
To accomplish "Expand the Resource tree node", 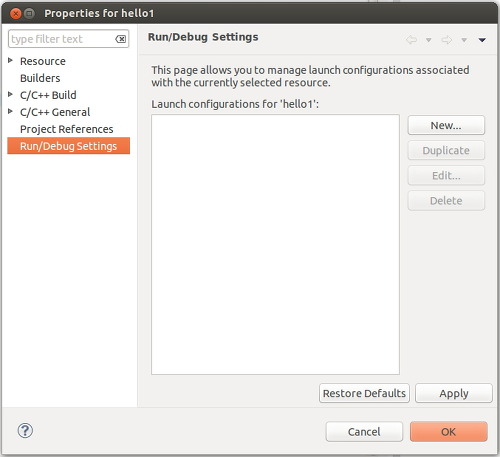I will coord(10,60).
